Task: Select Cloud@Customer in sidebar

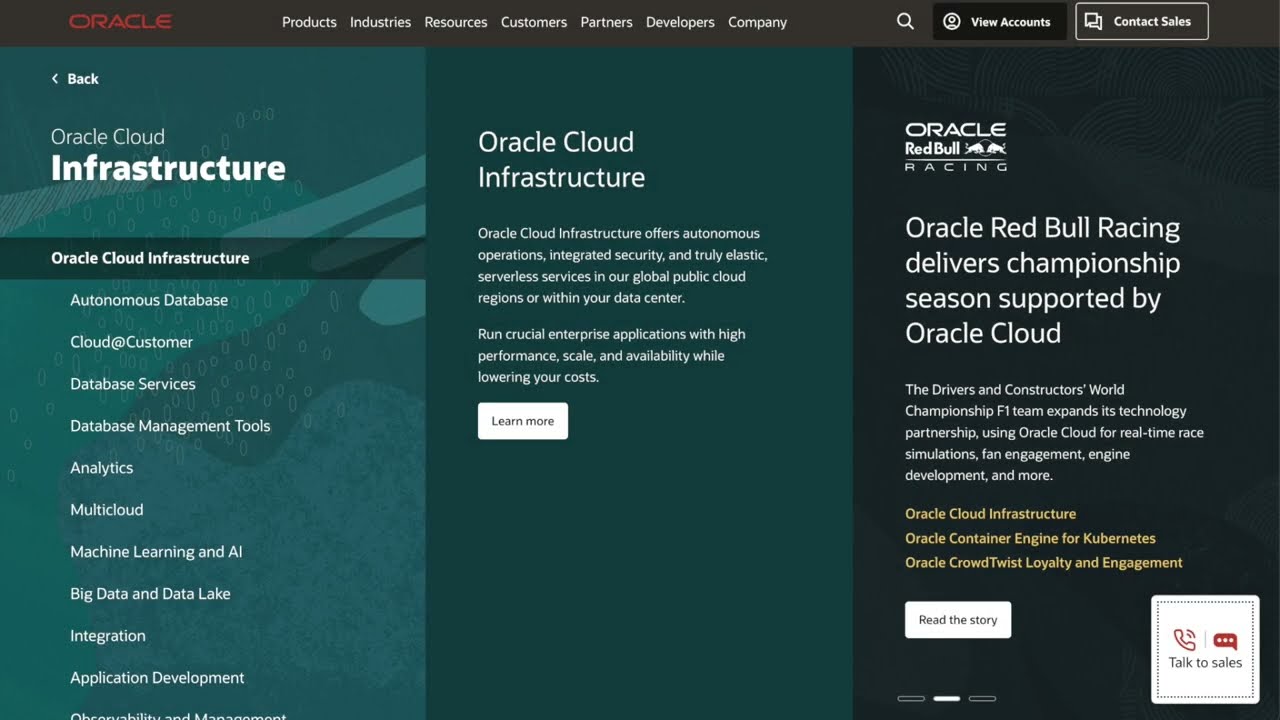Action: pyautogui.click(x=131, y=342)
